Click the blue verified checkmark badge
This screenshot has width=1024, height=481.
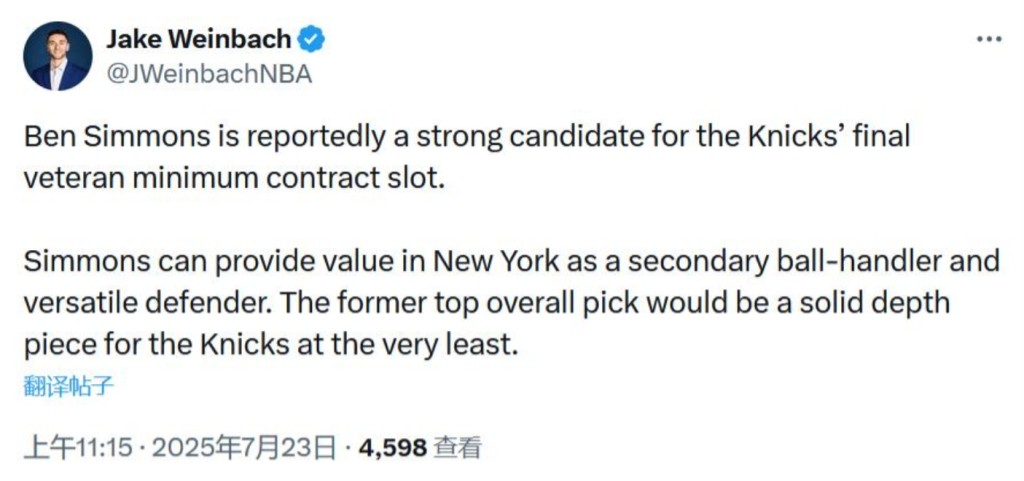click(312, 40)
